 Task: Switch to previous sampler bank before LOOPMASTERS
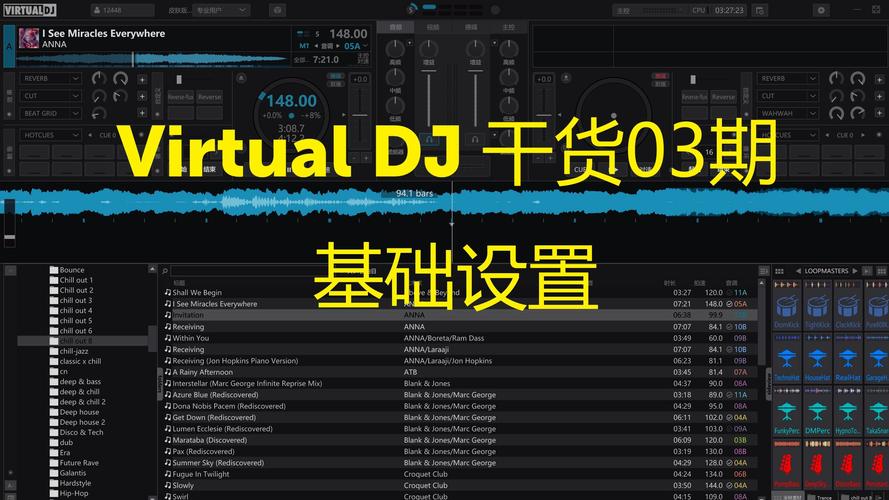point(798,271)
